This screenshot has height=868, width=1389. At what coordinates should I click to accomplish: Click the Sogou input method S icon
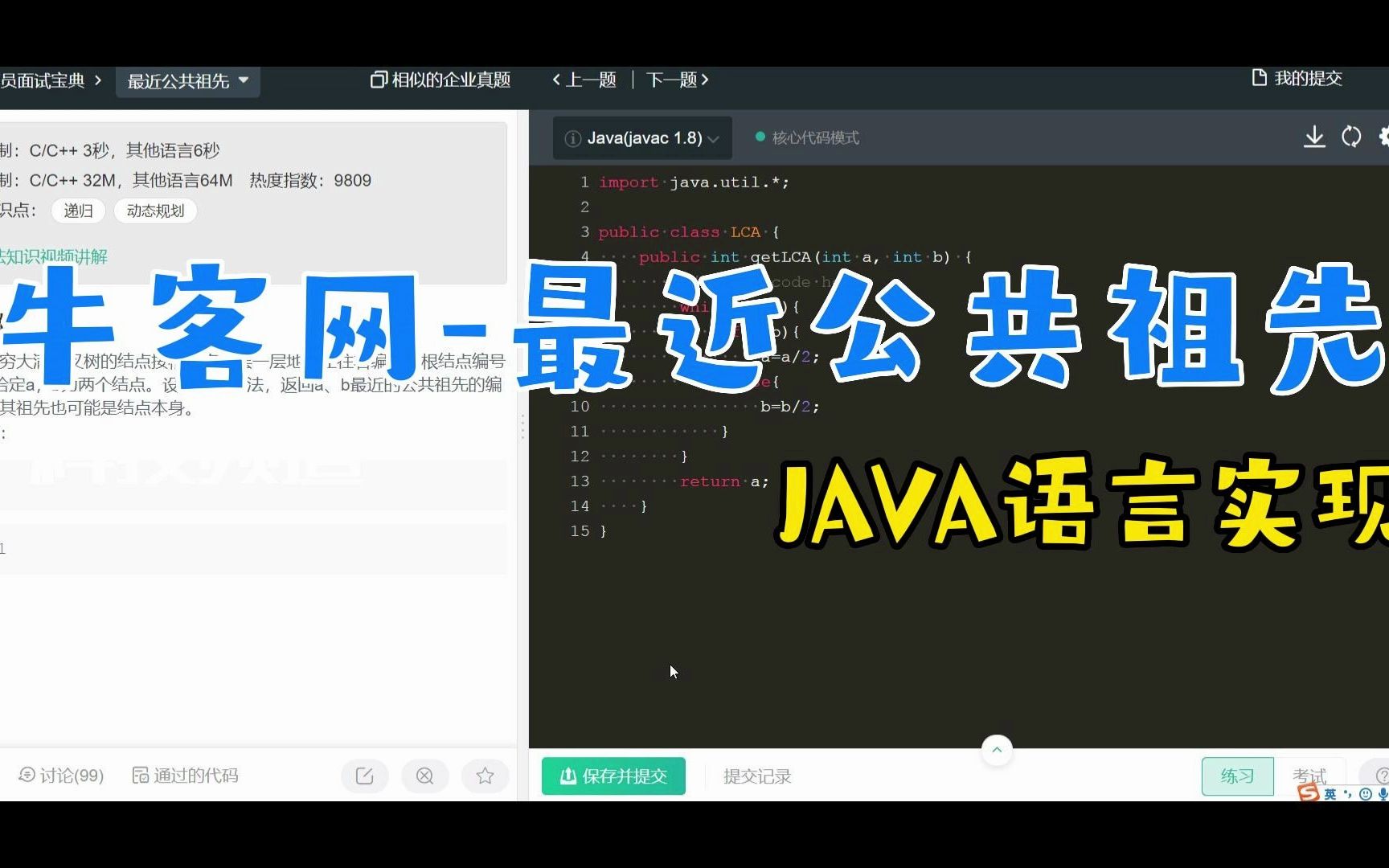pos(1309,793)
